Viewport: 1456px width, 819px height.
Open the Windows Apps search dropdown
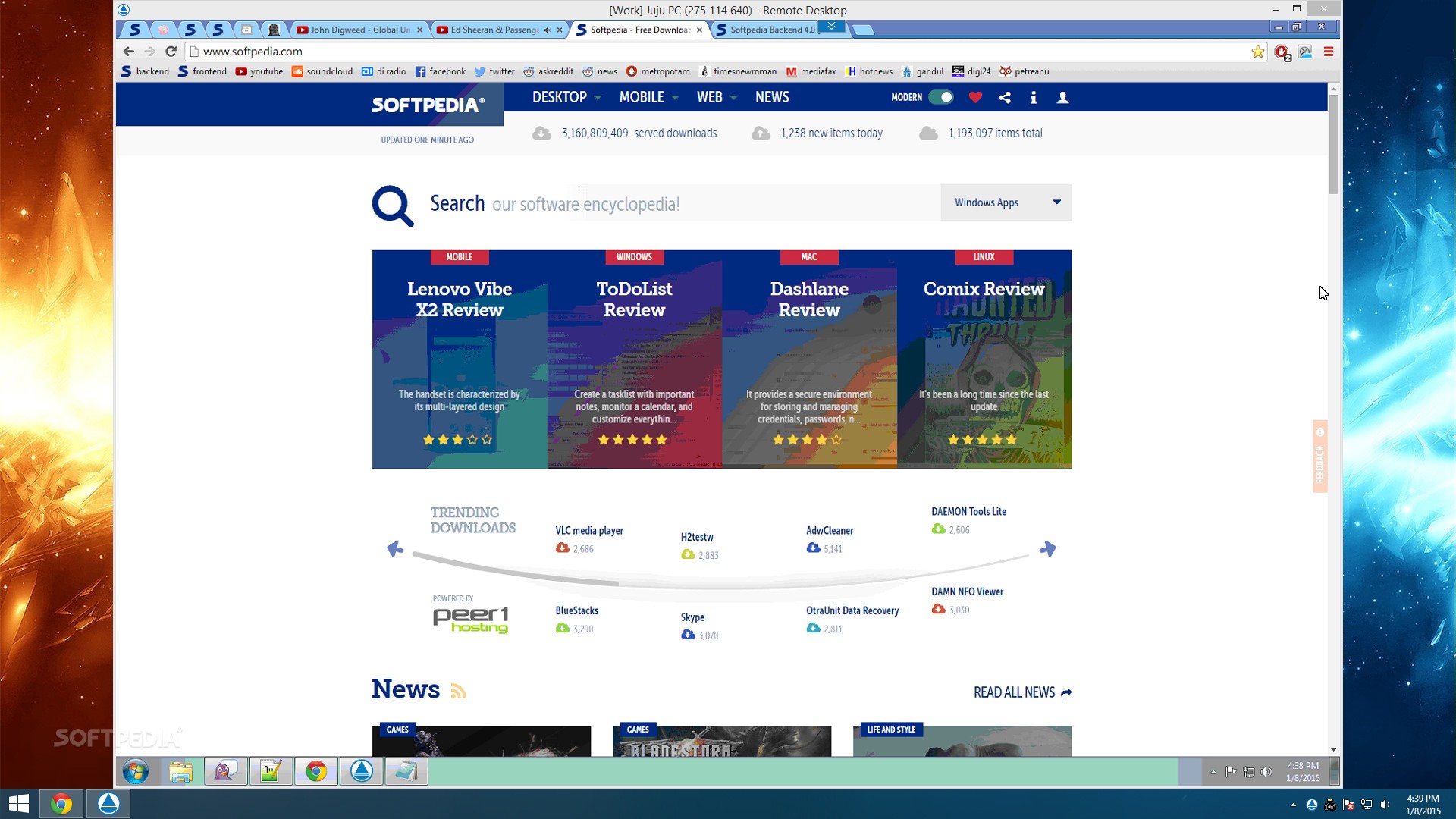[x=1006, y=202]
